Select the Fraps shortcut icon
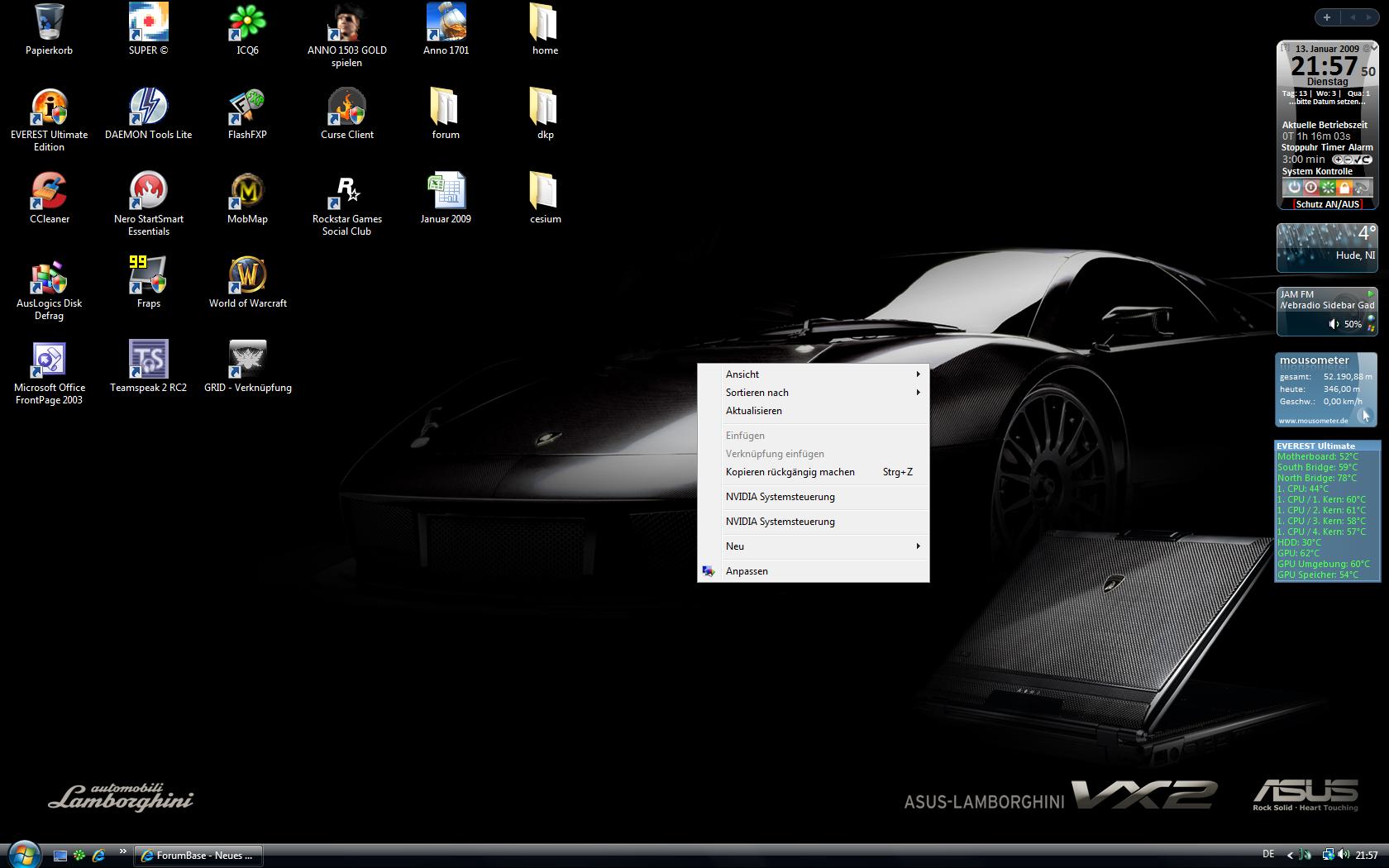The width and height of the screenshot is (1389, 868). (149, 283)
